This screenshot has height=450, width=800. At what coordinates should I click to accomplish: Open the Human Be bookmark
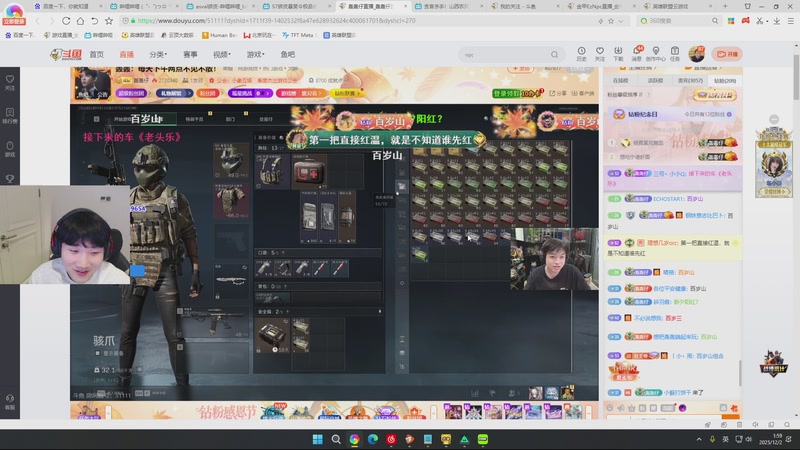(219, 35)
